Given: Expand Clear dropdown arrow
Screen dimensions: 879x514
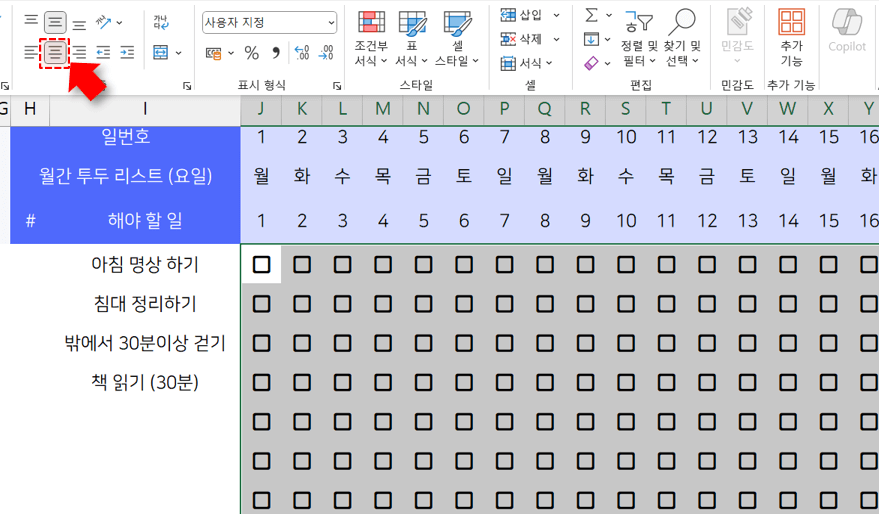Looking at the screenshot, I should pos(607,63).
